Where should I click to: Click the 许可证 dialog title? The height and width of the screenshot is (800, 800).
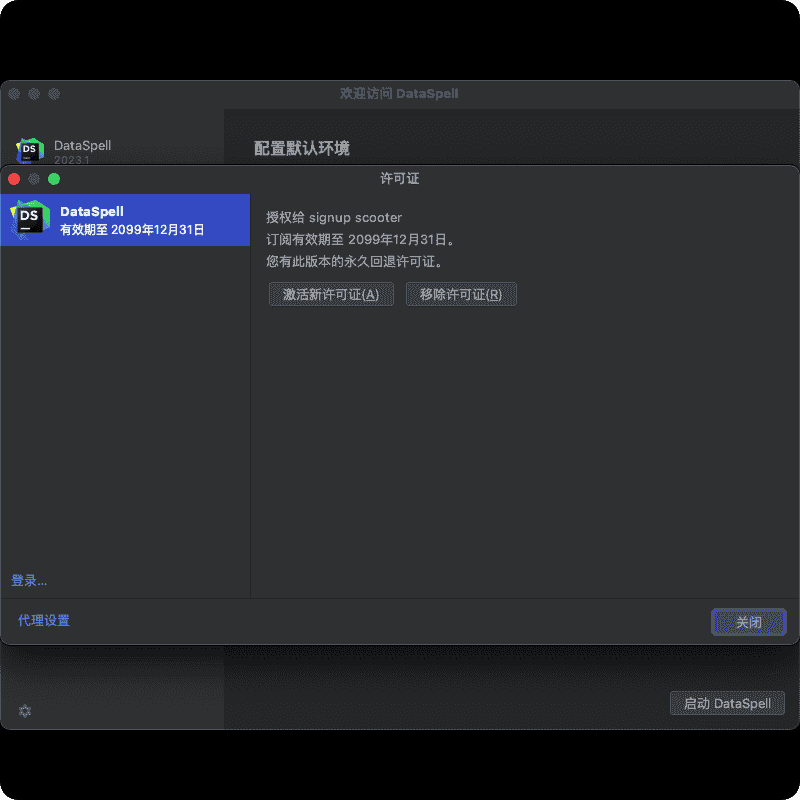[x=399, y=179]
